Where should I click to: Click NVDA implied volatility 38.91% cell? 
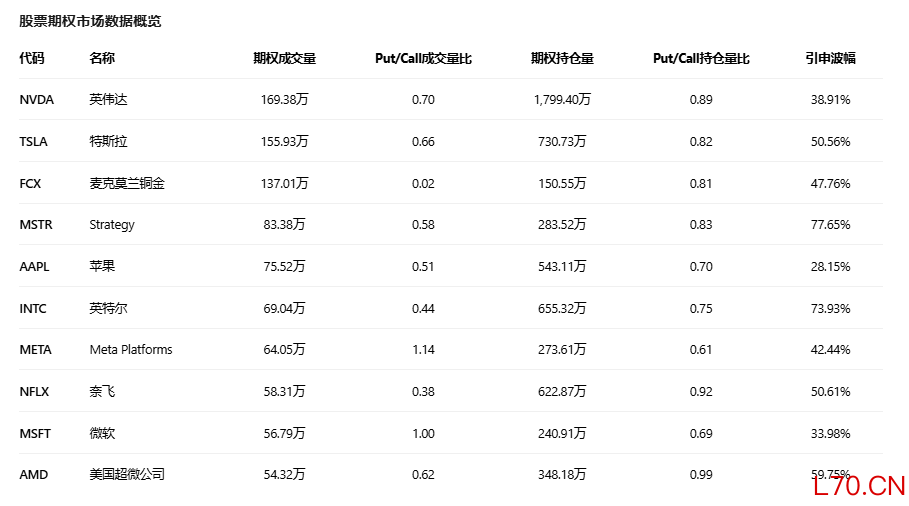click(x=830, y=100)
